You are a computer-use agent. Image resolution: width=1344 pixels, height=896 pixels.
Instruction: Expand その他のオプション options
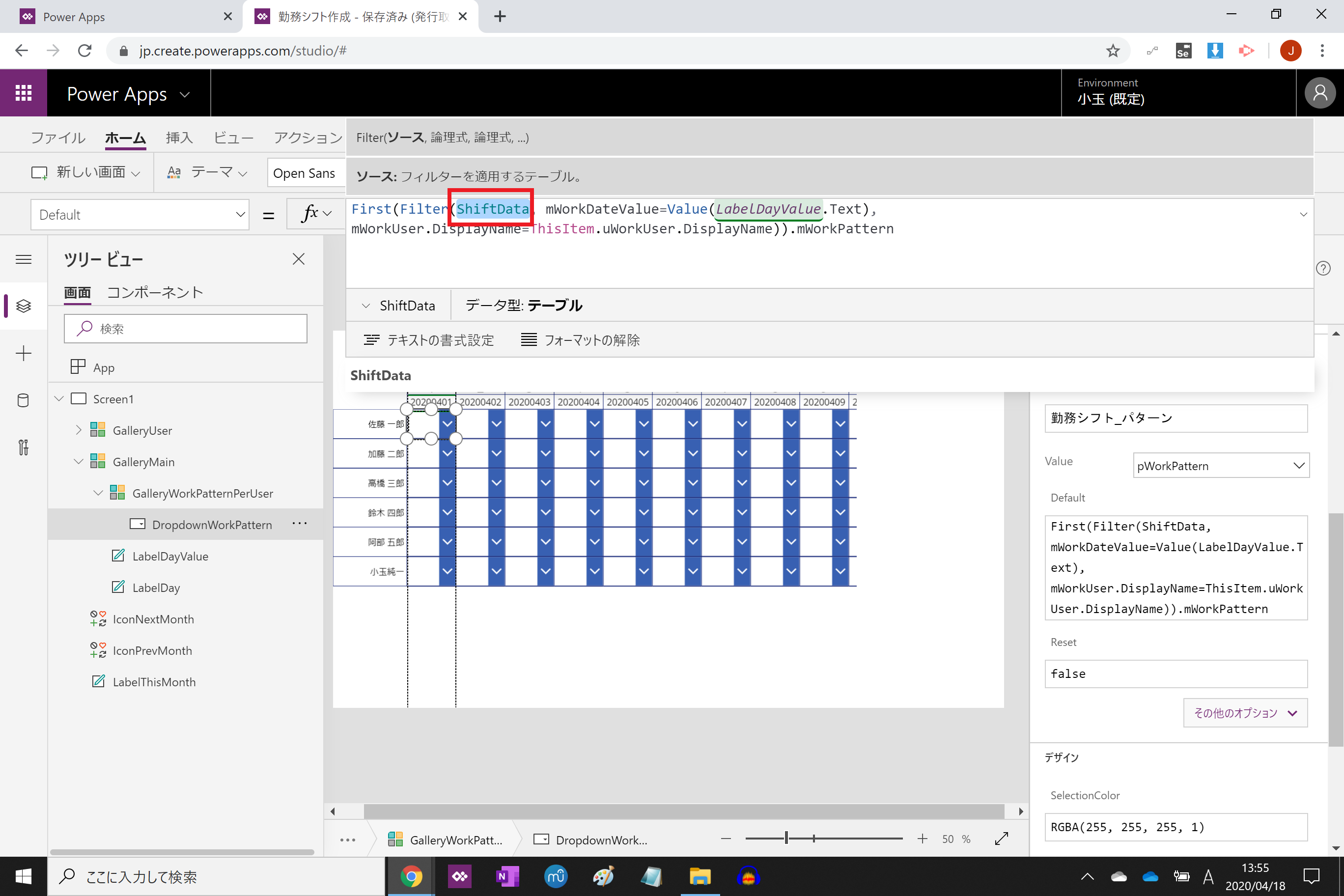click(1245, 713)
